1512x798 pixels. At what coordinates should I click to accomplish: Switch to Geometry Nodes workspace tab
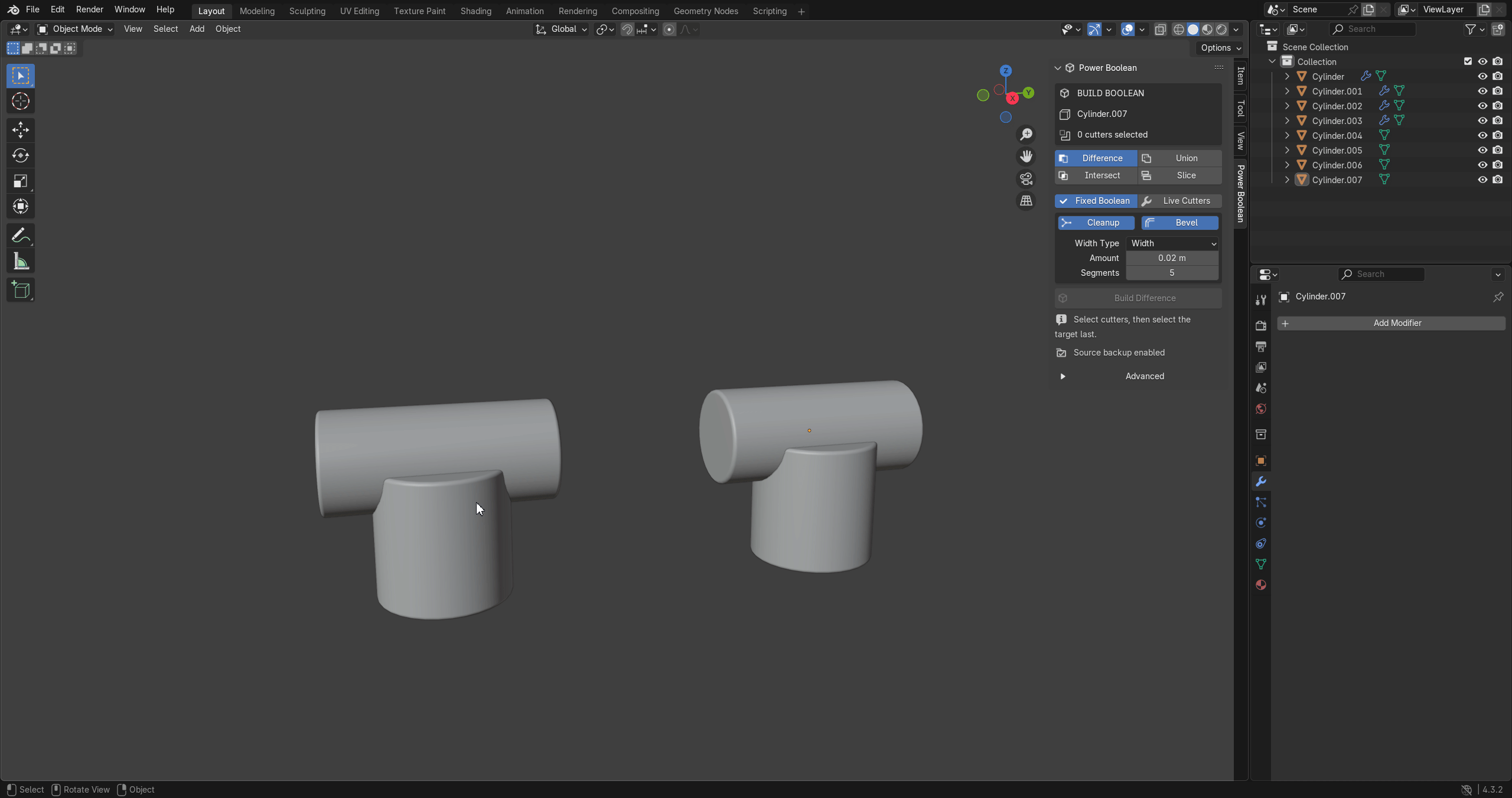click(x=706, y=11)
